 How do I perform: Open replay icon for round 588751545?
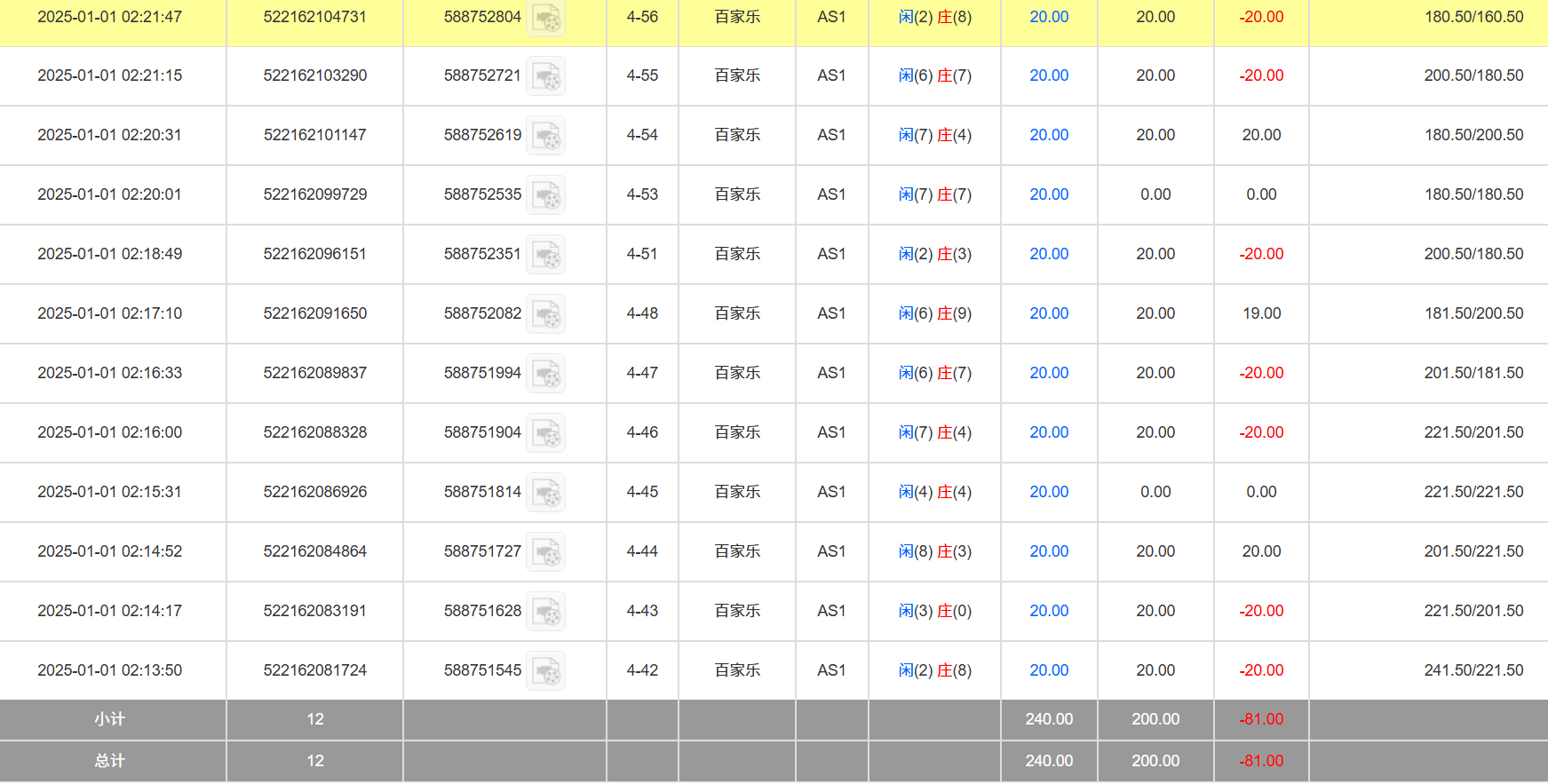coord(545,671)
